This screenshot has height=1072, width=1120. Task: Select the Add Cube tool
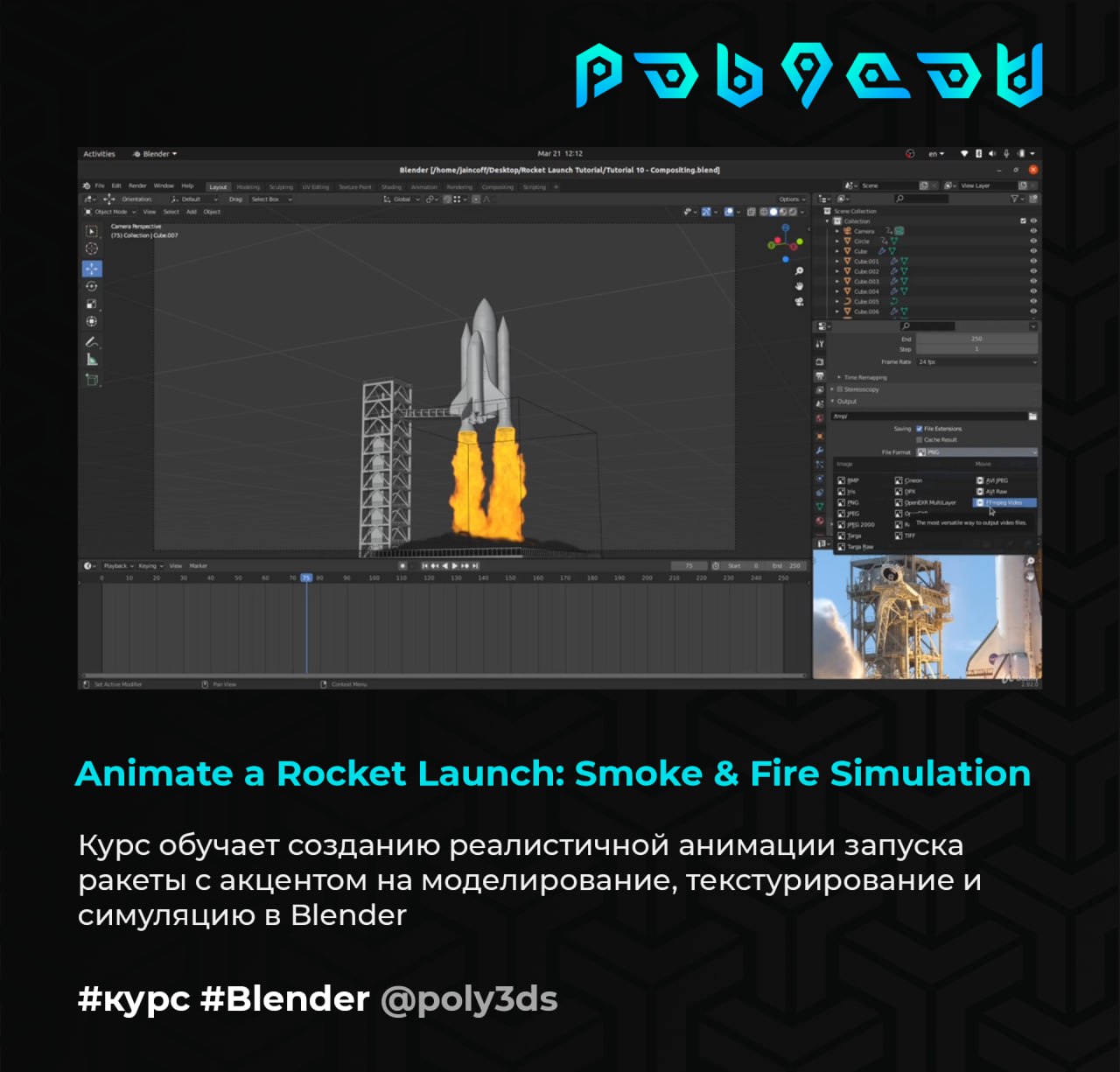92,380
